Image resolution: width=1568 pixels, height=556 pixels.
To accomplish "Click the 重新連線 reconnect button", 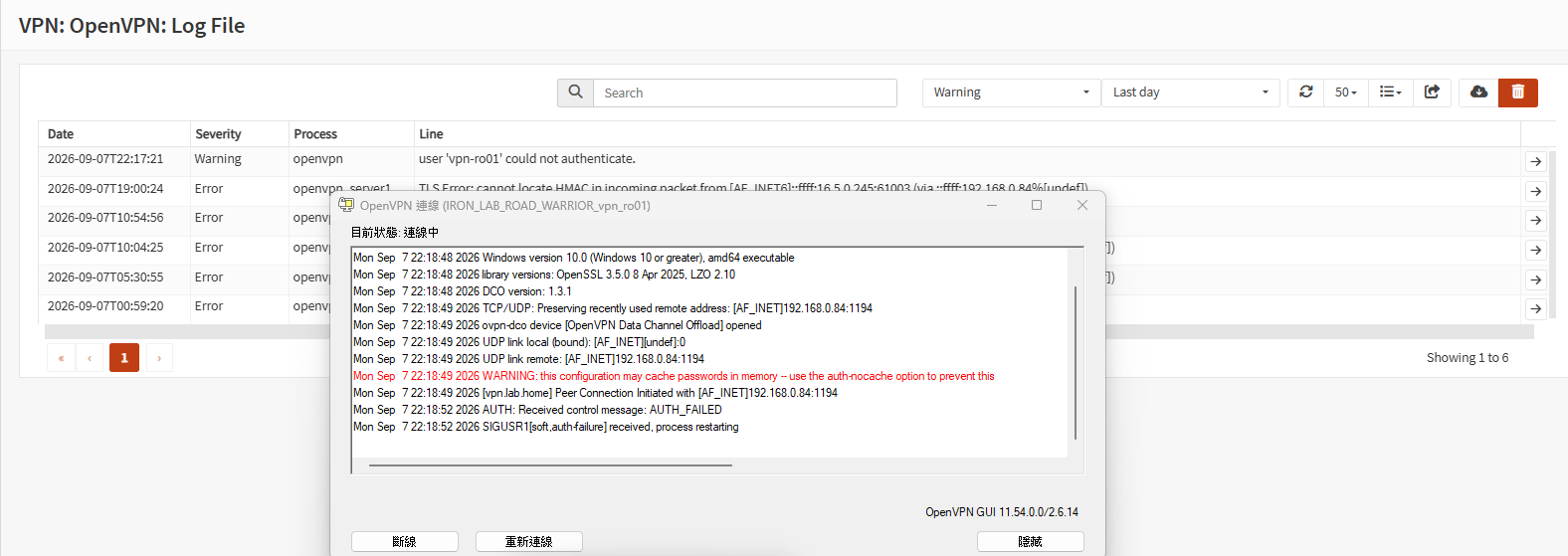I will coord(529,542).
